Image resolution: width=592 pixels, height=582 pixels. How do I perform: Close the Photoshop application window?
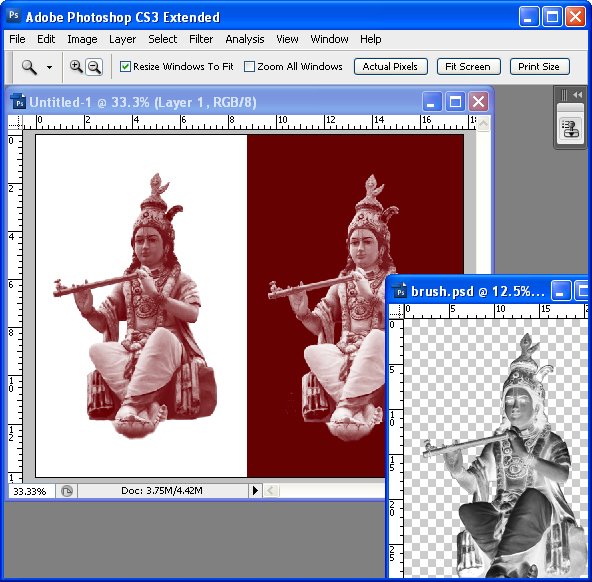[575, 17]
